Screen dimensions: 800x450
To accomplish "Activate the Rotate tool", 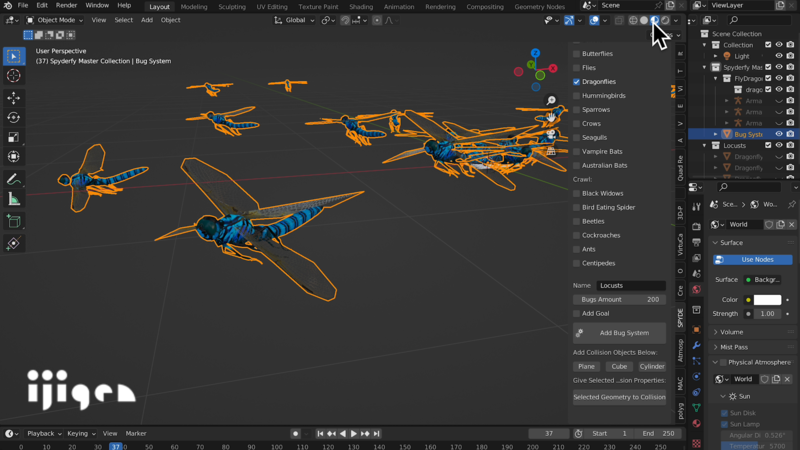I will click(x=14, y=117).
